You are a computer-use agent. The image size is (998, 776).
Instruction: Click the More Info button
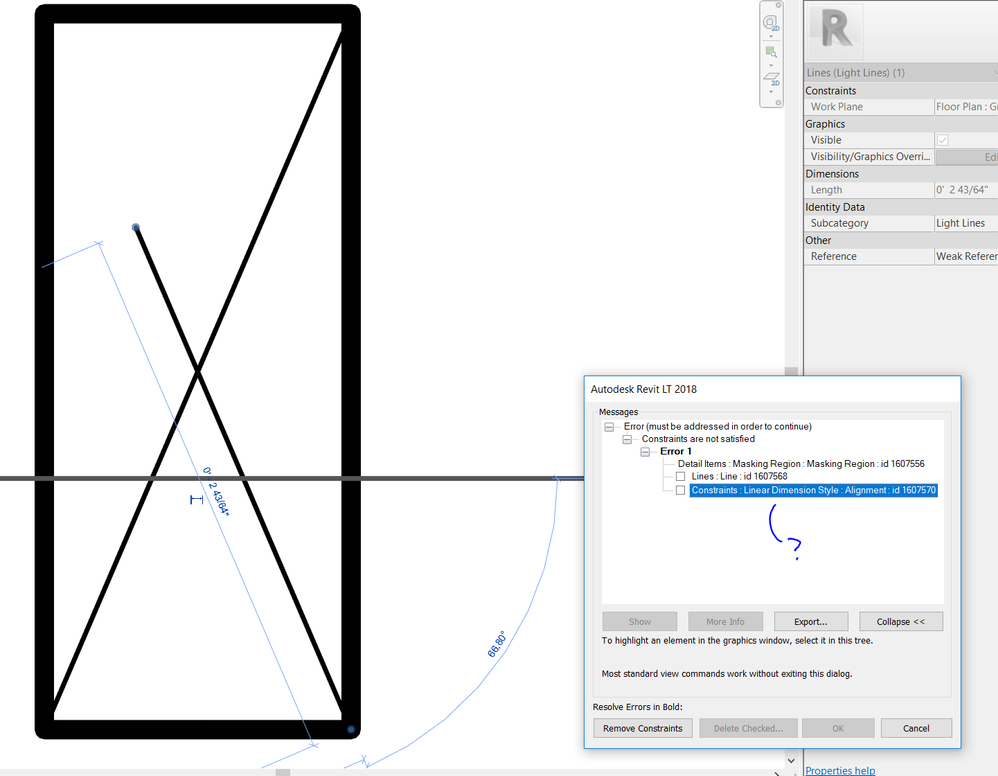tap(725, 621)
